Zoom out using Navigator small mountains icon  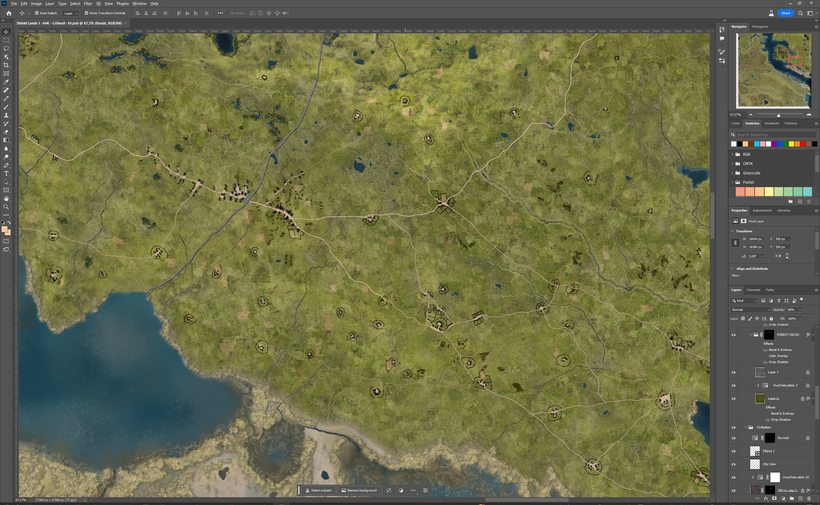[x=751, y=114]
